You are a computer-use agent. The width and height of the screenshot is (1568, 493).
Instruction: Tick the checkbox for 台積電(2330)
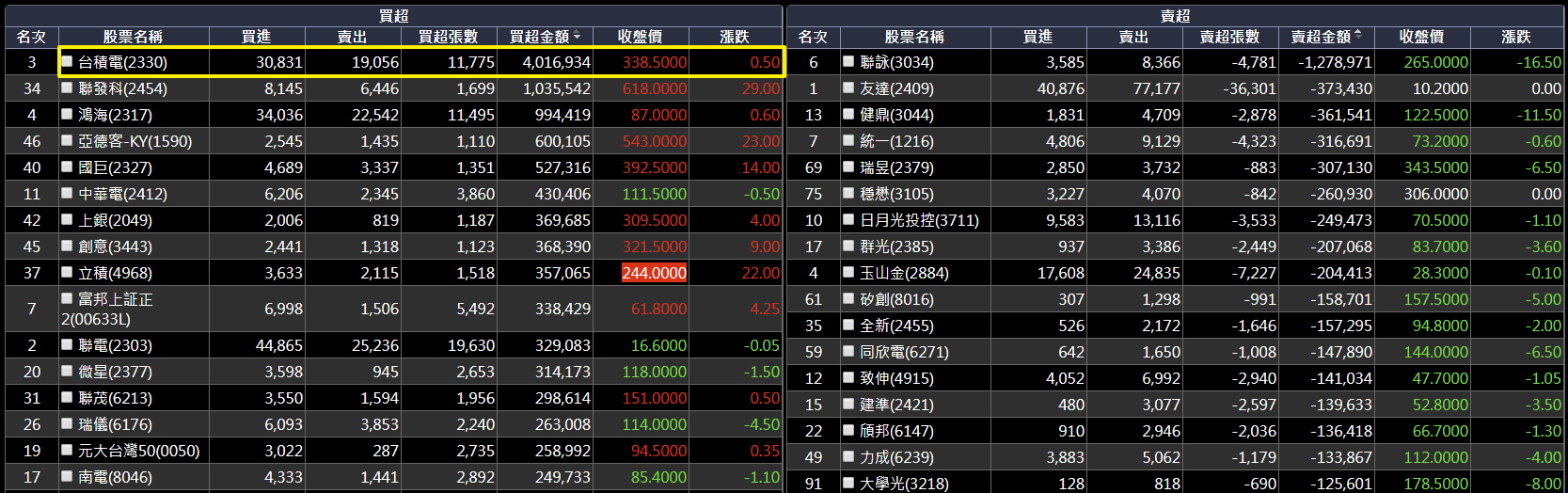click(67, 61)
